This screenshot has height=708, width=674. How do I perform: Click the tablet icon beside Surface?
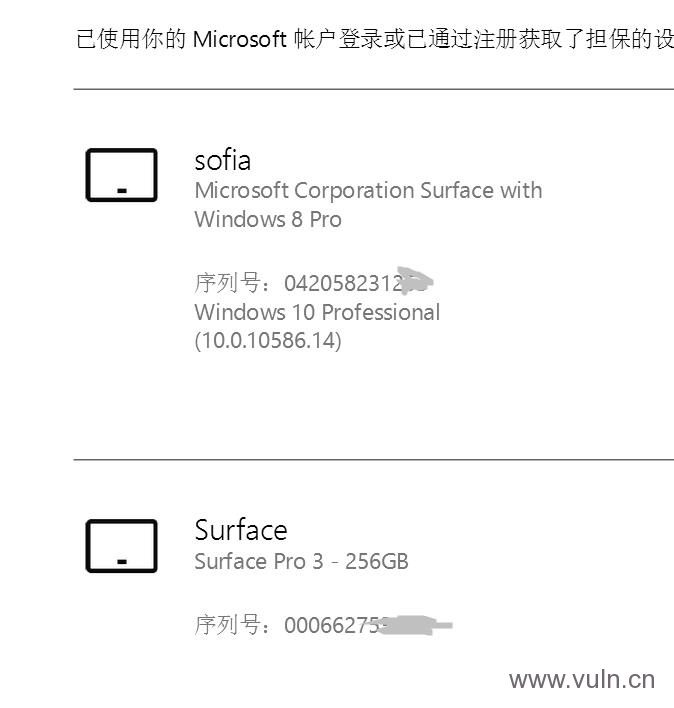(121, 546)
